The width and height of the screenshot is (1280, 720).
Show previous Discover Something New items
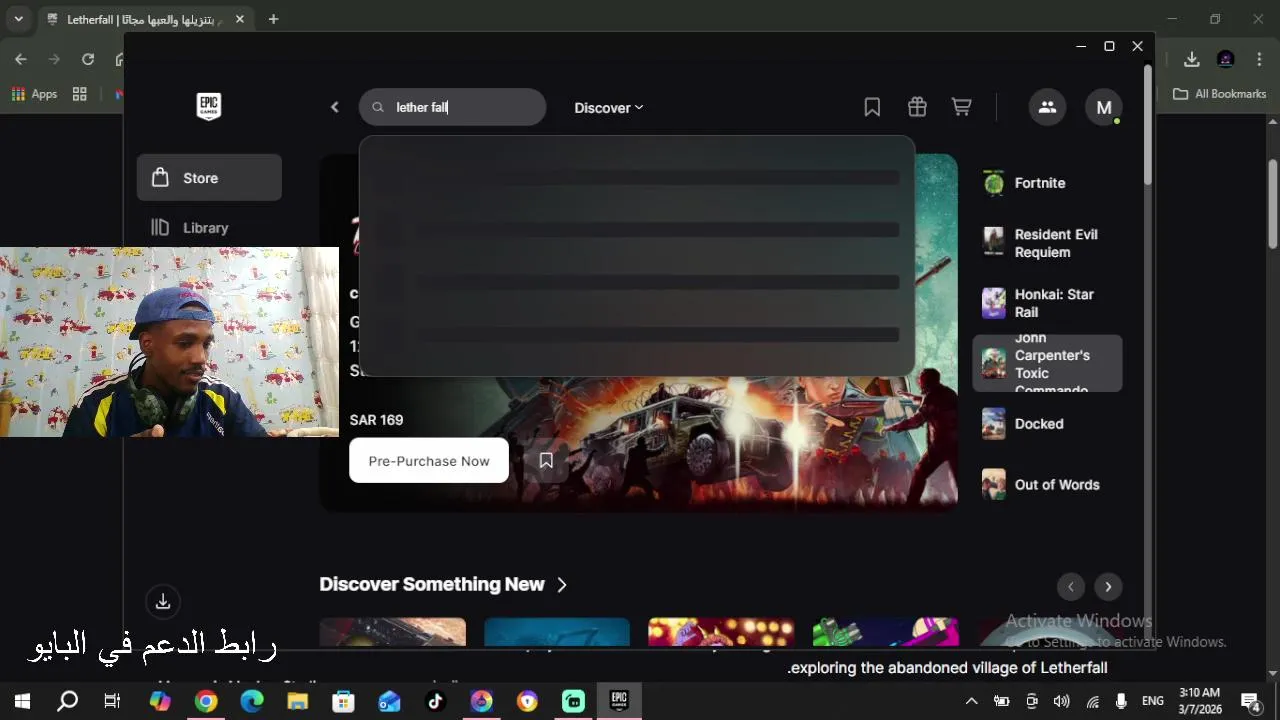(1071, 587)
